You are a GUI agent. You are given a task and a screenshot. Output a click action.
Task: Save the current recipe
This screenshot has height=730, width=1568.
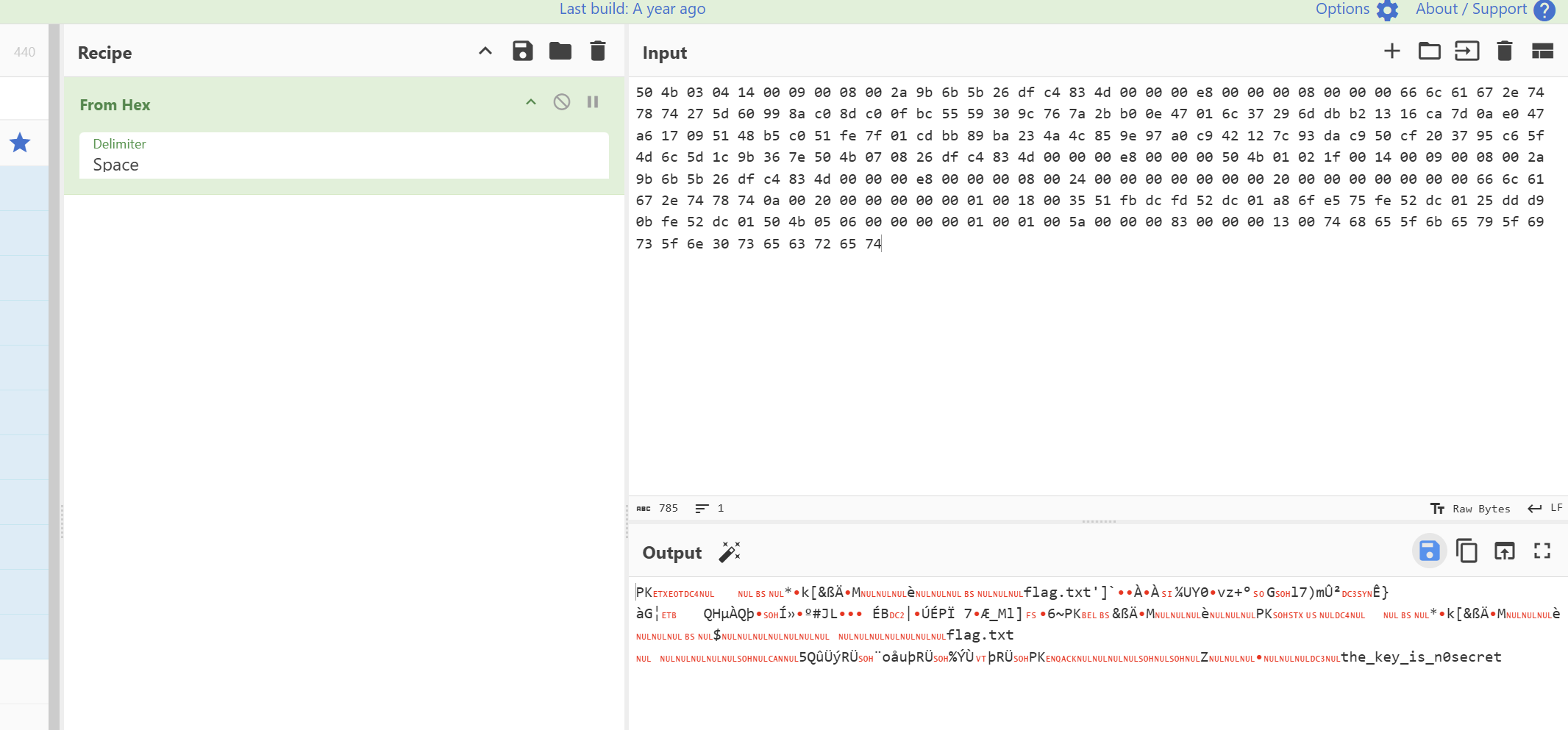pyautogui.click(x=522, y=51)
